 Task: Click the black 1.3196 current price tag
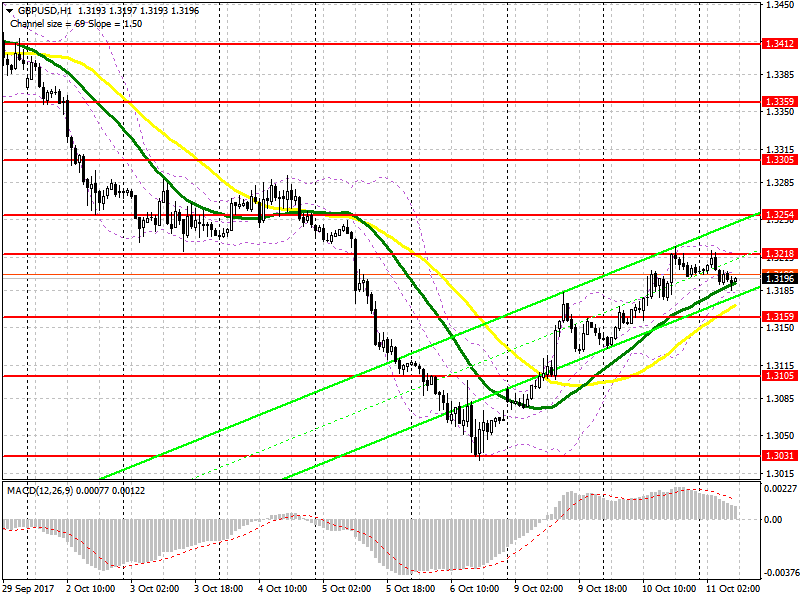pos(779,279)
